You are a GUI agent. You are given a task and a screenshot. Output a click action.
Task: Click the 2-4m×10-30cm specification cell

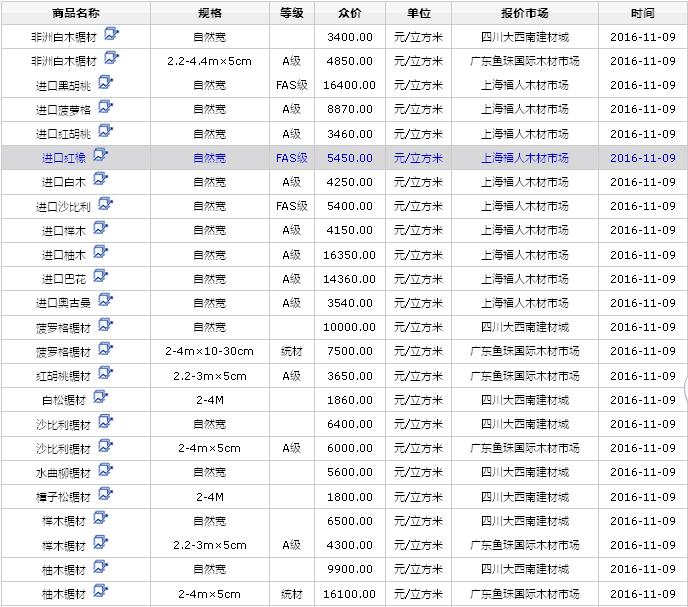[209, 352]
